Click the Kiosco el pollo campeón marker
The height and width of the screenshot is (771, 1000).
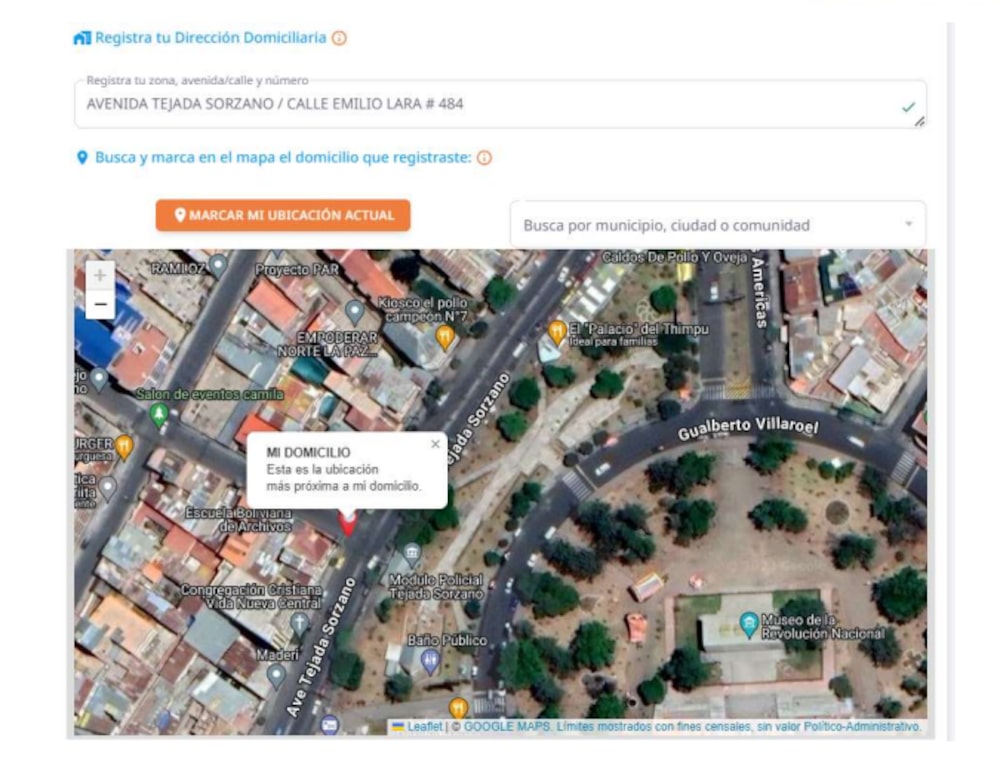point(444,337)
